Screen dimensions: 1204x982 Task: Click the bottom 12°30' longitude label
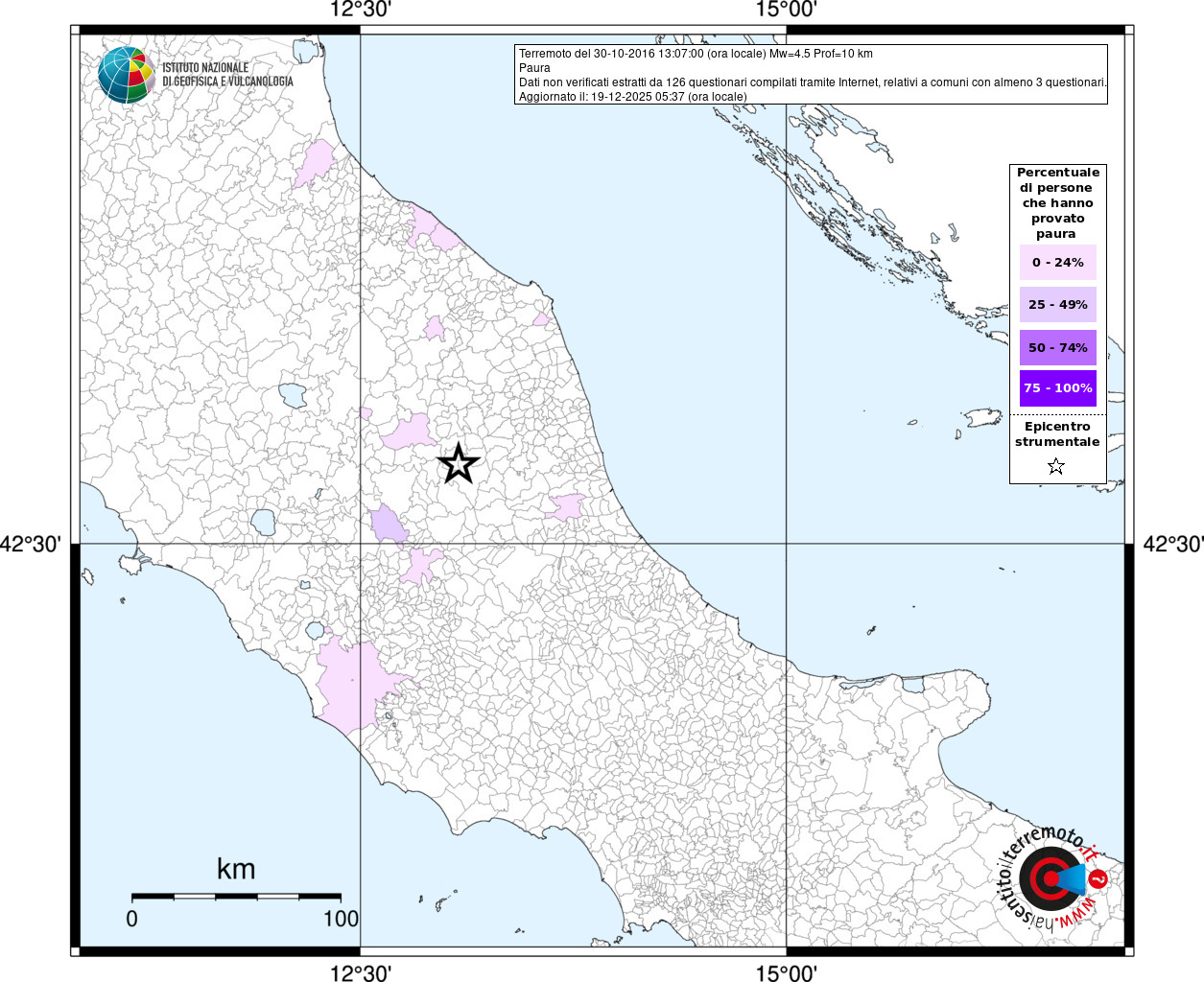(x=361, y=972)
